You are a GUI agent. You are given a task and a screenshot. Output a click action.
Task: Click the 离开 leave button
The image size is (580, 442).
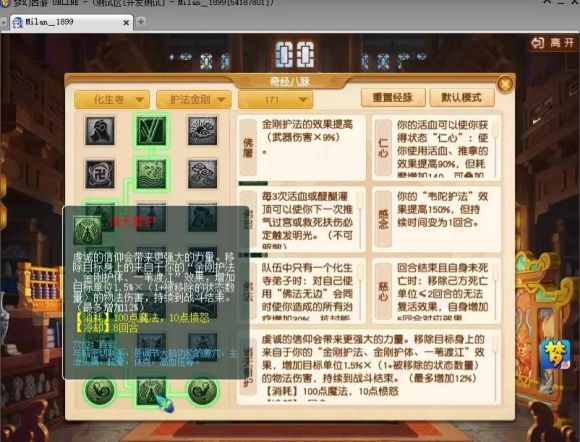553,43
